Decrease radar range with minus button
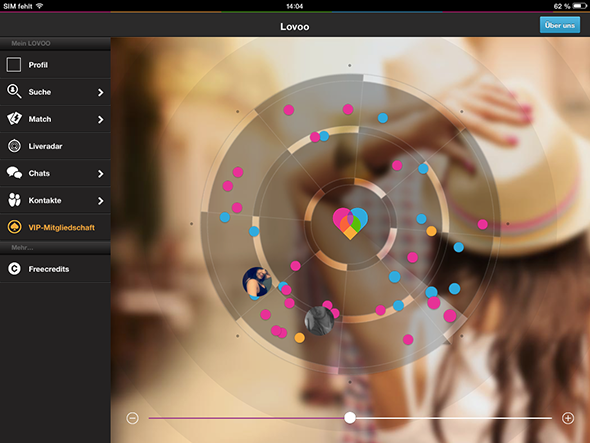This screenshot has height=443, width=590. click(x=132, y=418)
